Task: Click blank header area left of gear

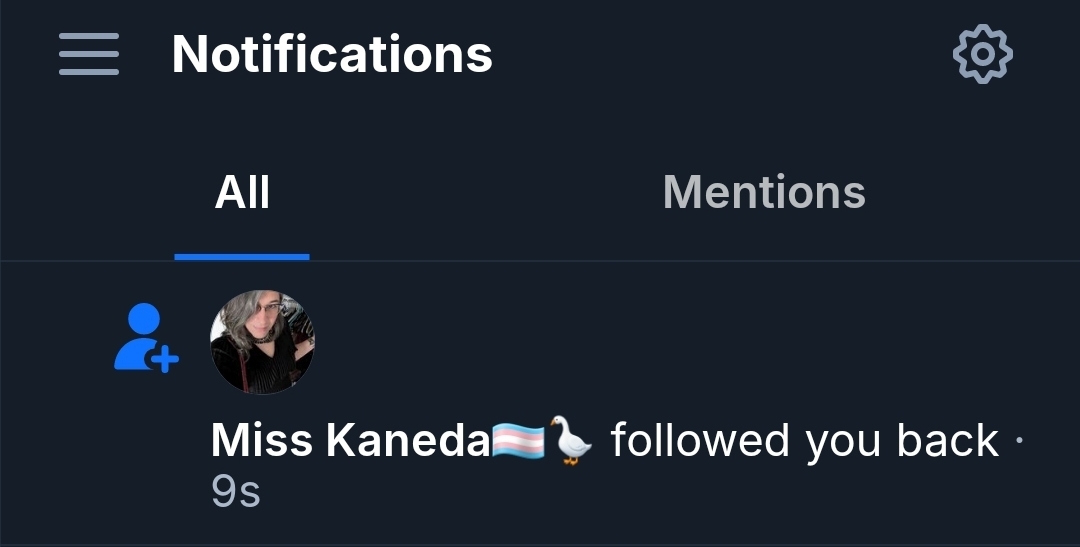Action: (723, 54)
